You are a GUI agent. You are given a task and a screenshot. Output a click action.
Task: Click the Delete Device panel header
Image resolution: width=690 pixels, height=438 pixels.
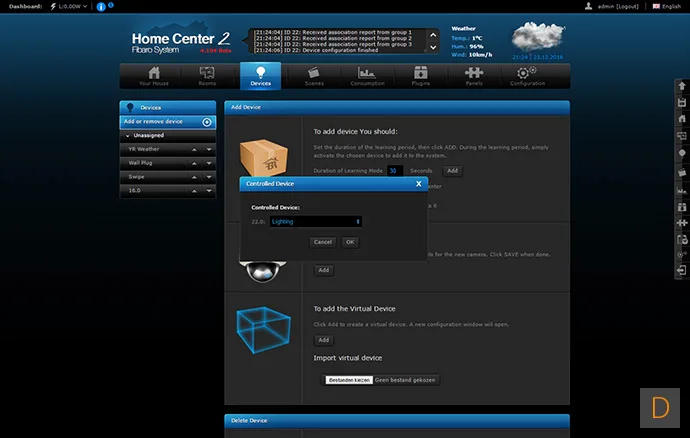coord(397,421)
